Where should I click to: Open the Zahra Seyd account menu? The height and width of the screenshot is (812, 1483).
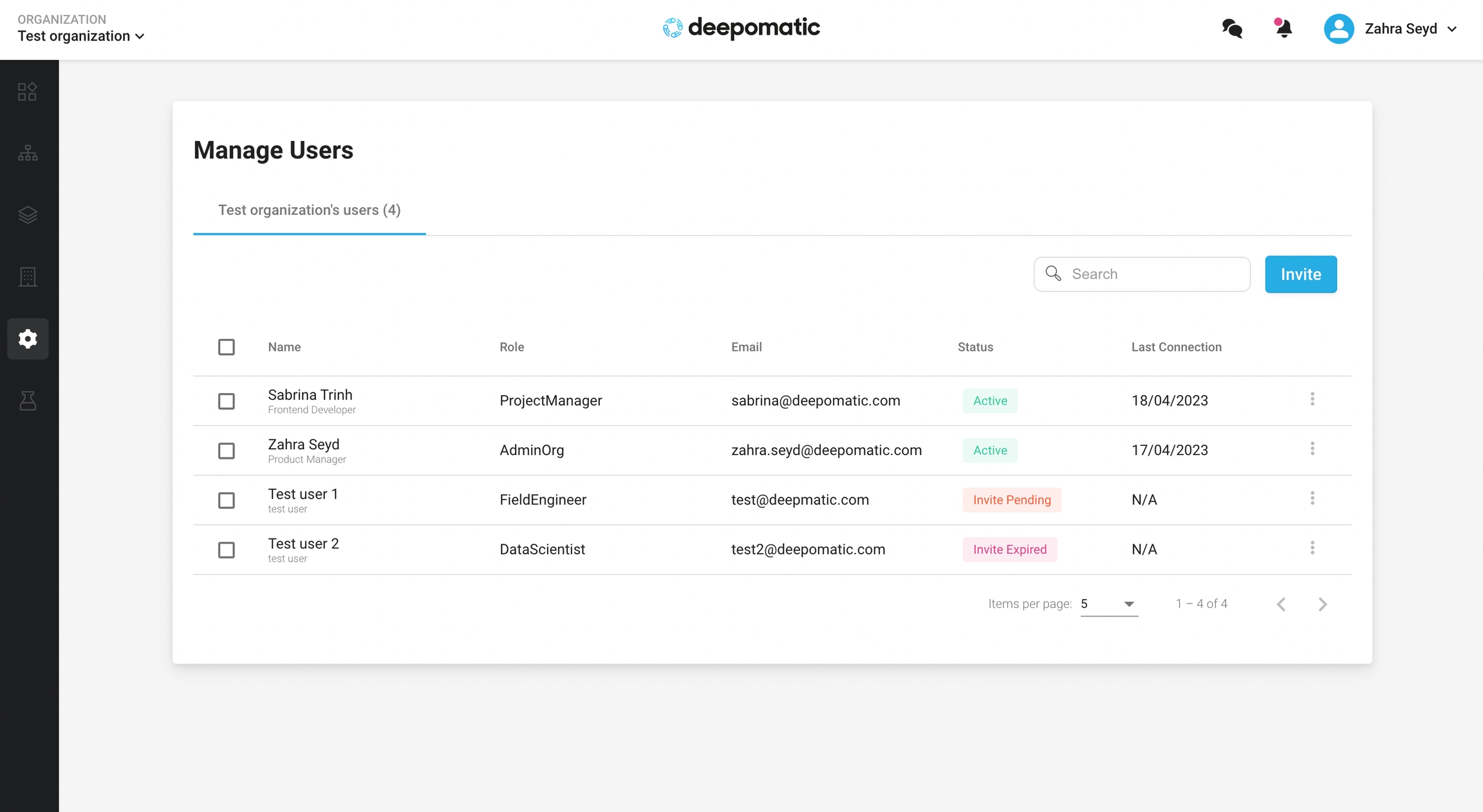tap(1390, 29)
